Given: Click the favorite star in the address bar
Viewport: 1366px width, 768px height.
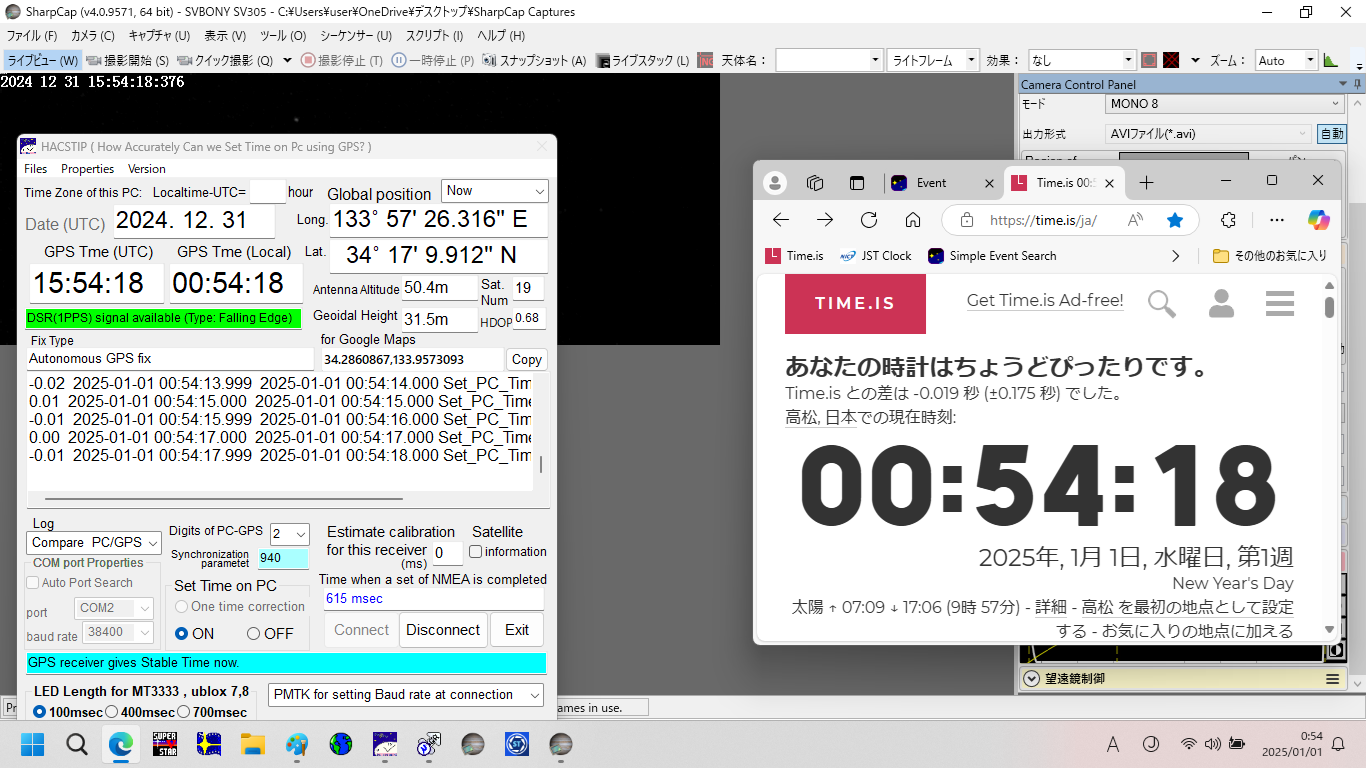Looking at the screenshot, I should pos(1175,220).
